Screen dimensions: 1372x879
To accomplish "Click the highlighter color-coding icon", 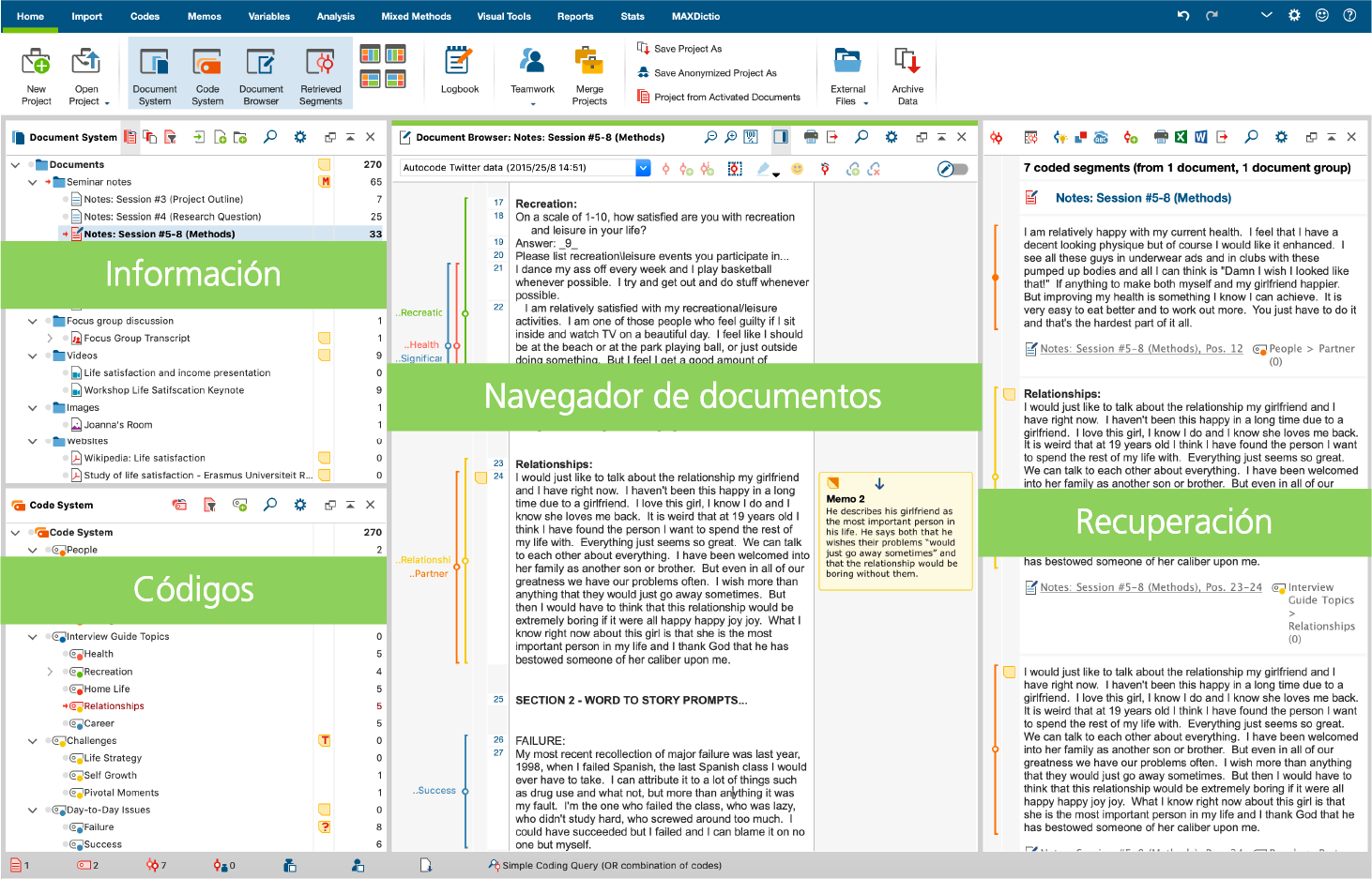I will point(765,169).
